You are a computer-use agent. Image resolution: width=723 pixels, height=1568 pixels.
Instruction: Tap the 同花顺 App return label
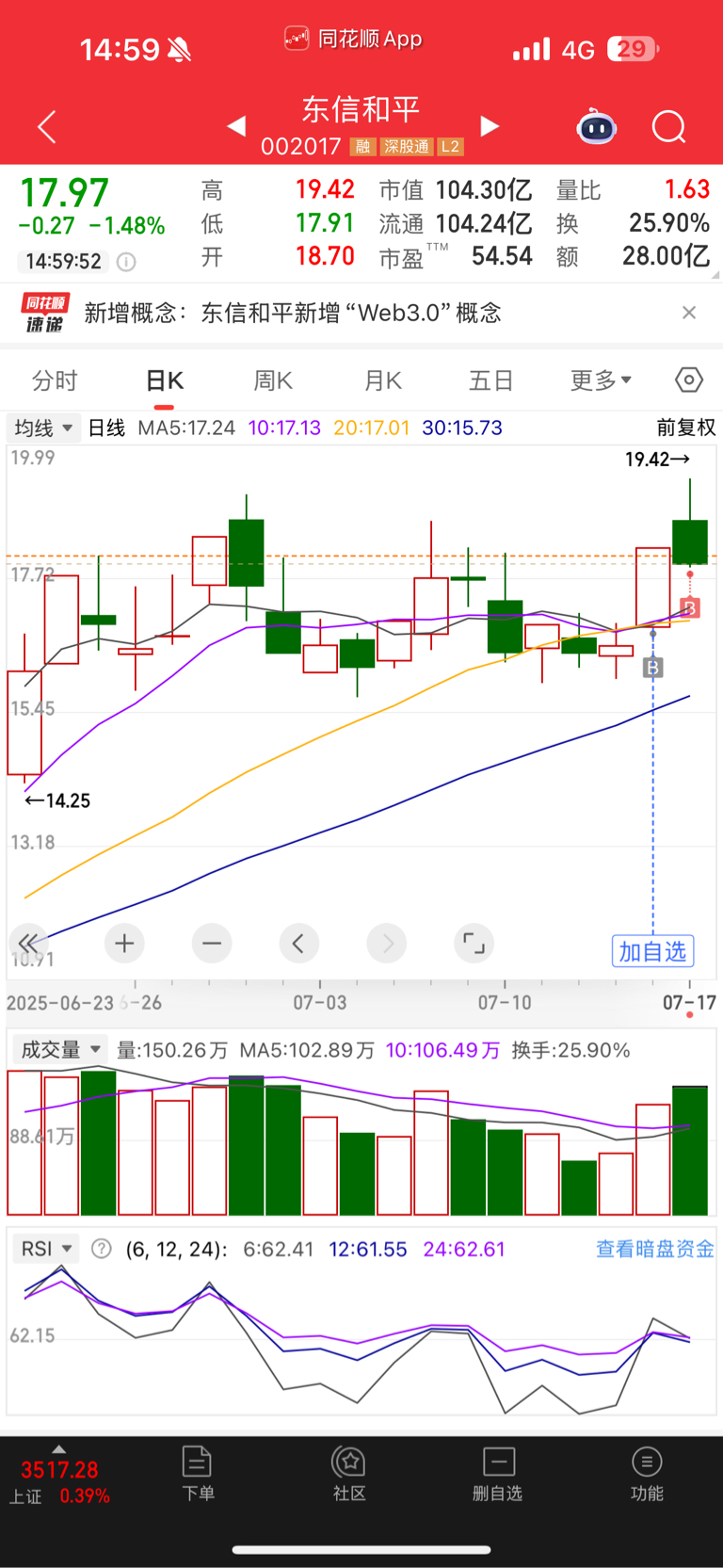pos(353,39)
